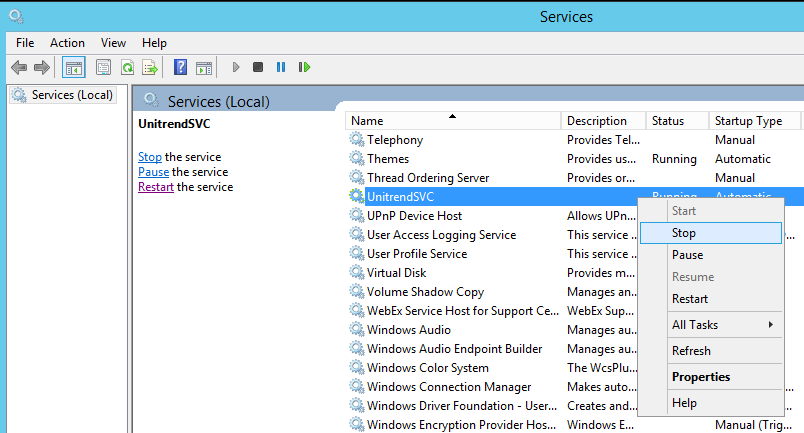Select the Virtual Disk service
Image resolution: width=804 pixels, height=433 pixels.
(x=491, y=272)
